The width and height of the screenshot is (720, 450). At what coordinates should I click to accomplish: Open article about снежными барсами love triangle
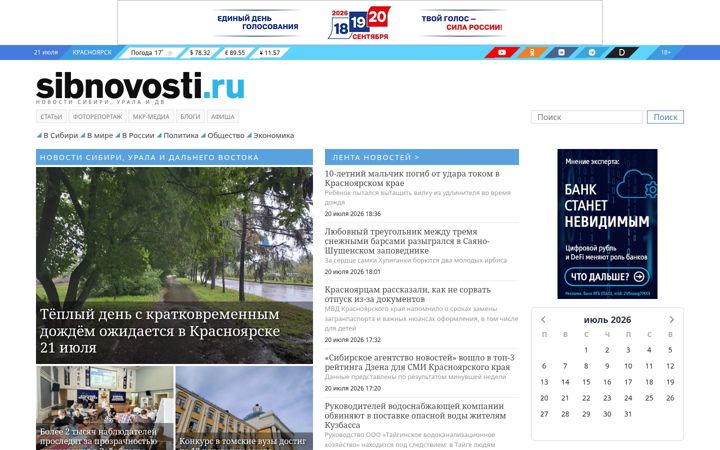[x=407, y=241]
